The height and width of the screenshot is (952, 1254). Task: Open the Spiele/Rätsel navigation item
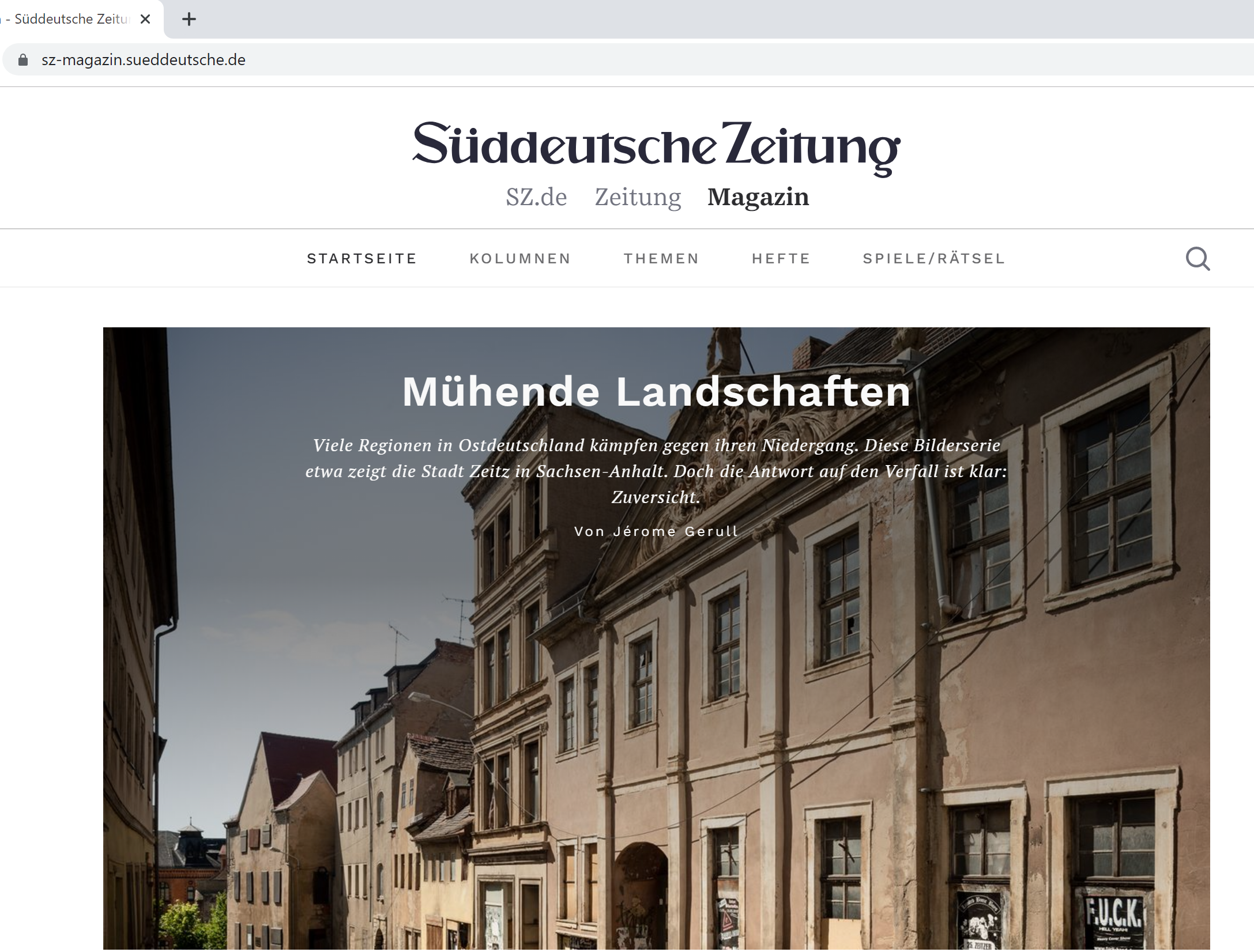[x=934, y=259]
